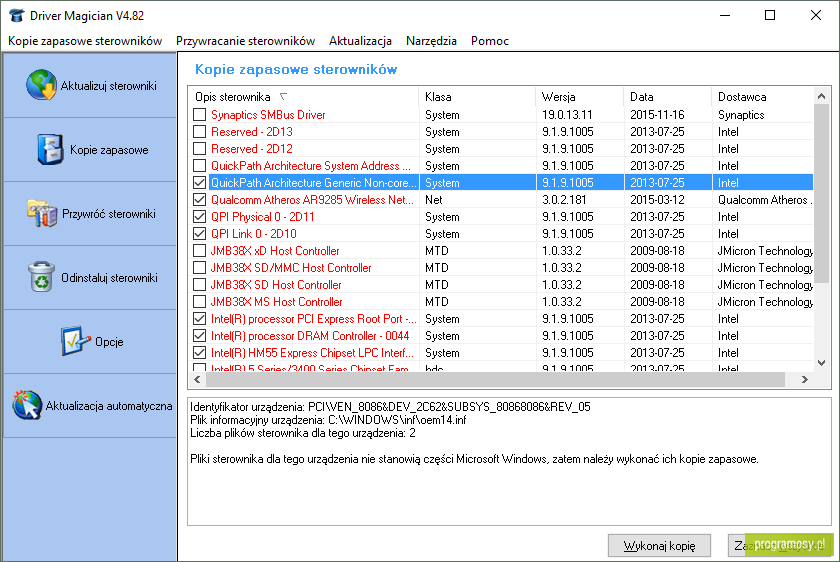
Task: Click the horizontal scroll left arrow
Action: (197, 379)
